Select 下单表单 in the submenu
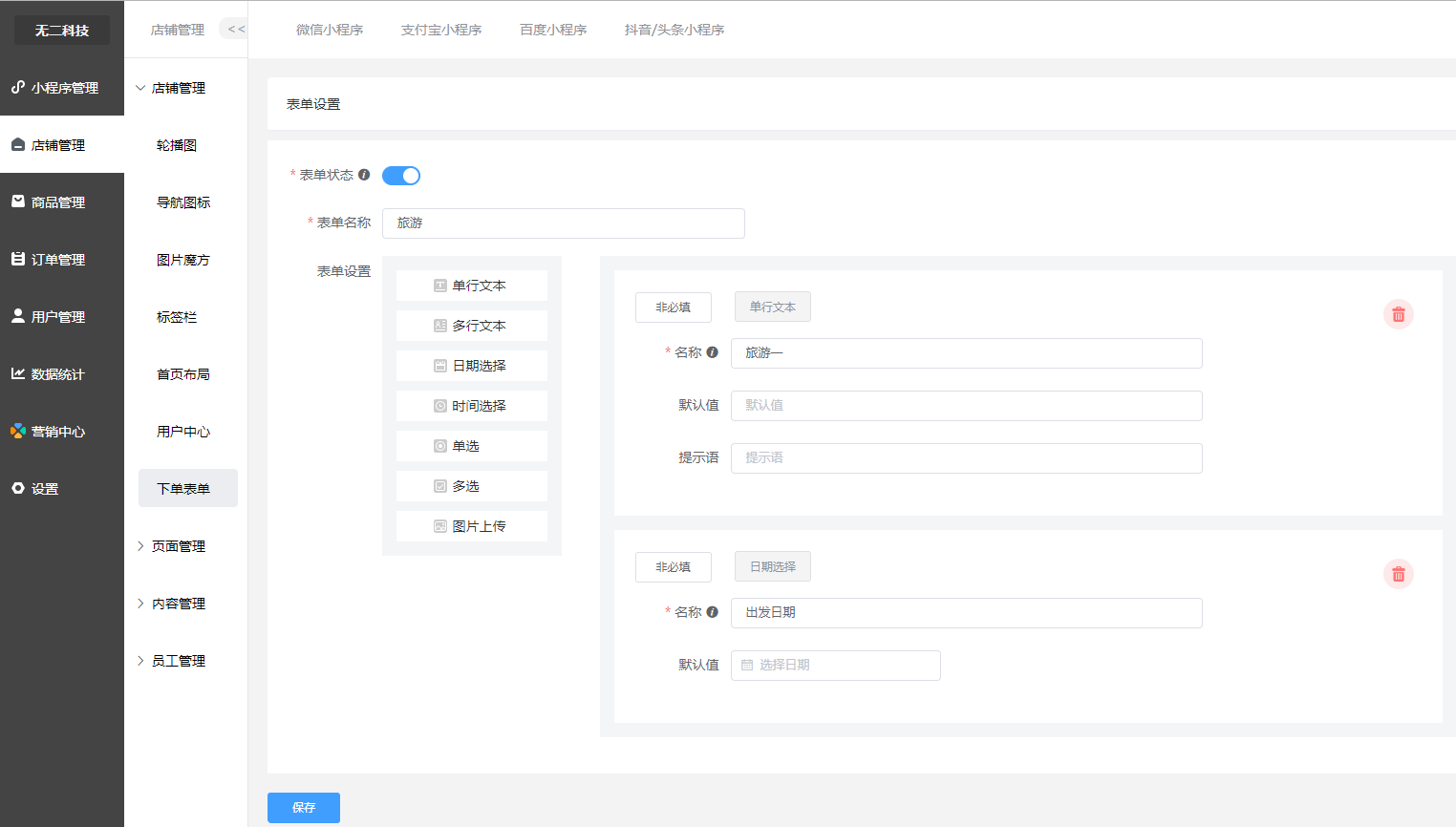1456x827 pixels. click(188, 488)
